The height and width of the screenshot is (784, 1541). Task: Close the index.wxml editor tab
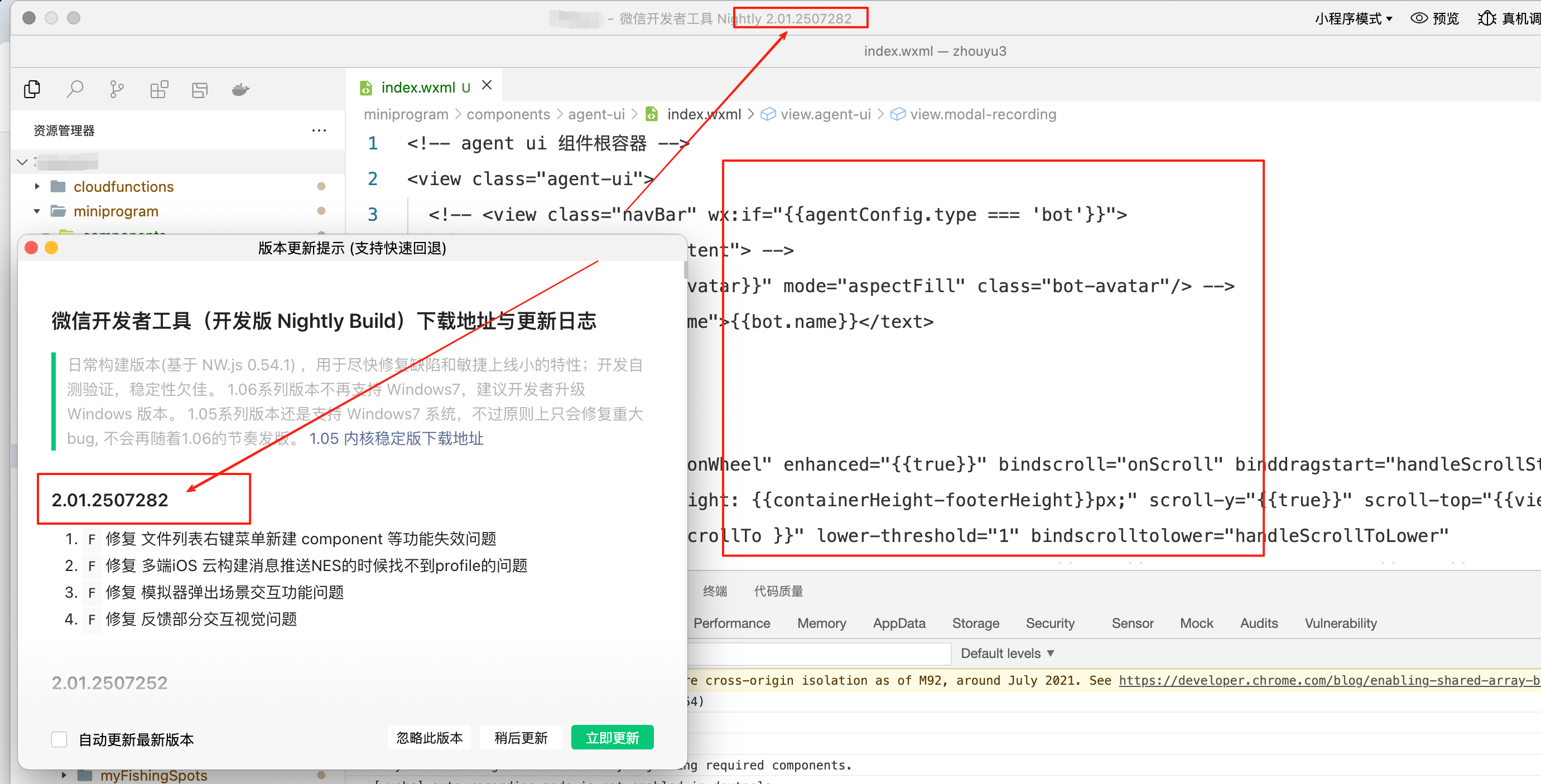click(487, 85)
